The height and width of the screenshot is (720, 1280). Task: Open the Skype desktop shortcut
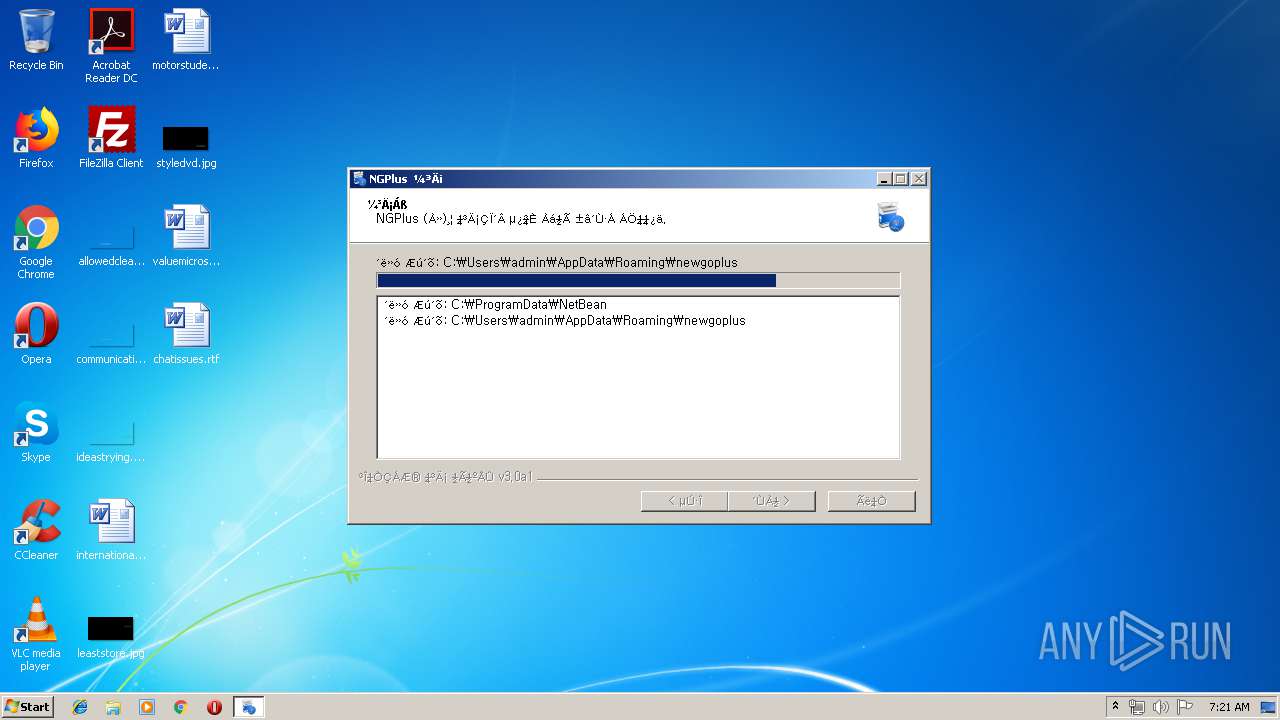coord(36,432)
